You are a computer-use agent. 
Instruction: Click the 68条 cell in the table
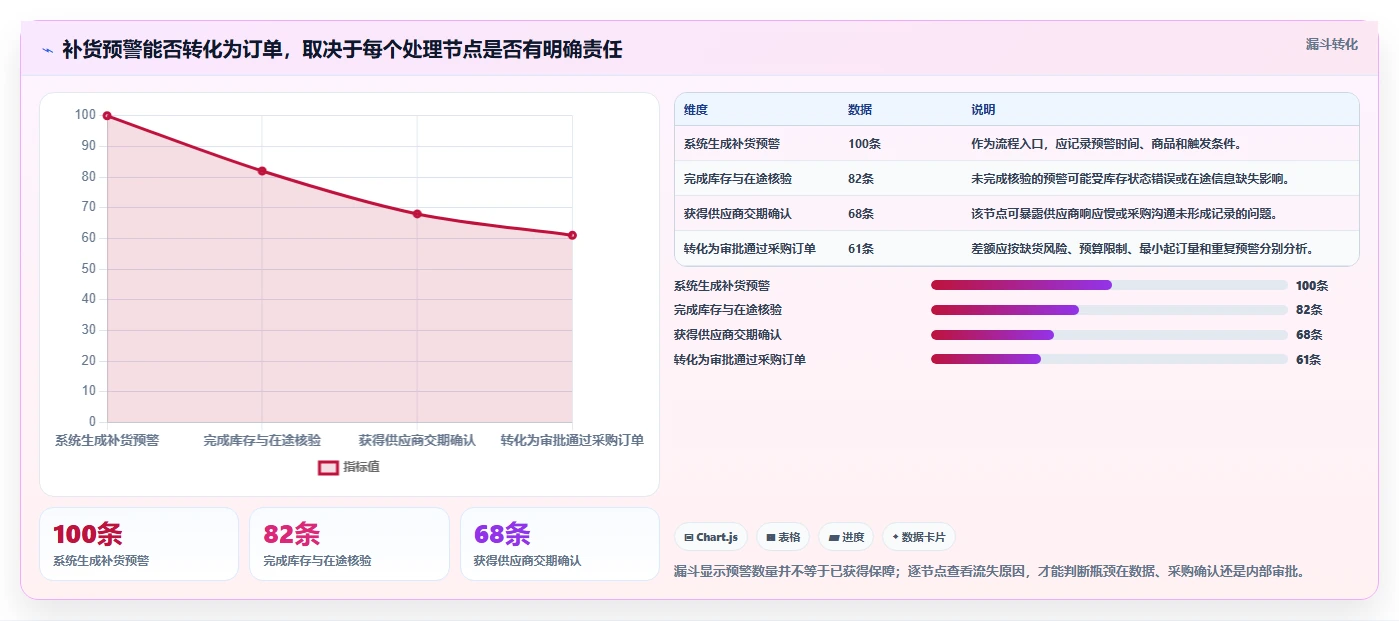[x=861, y=214]
